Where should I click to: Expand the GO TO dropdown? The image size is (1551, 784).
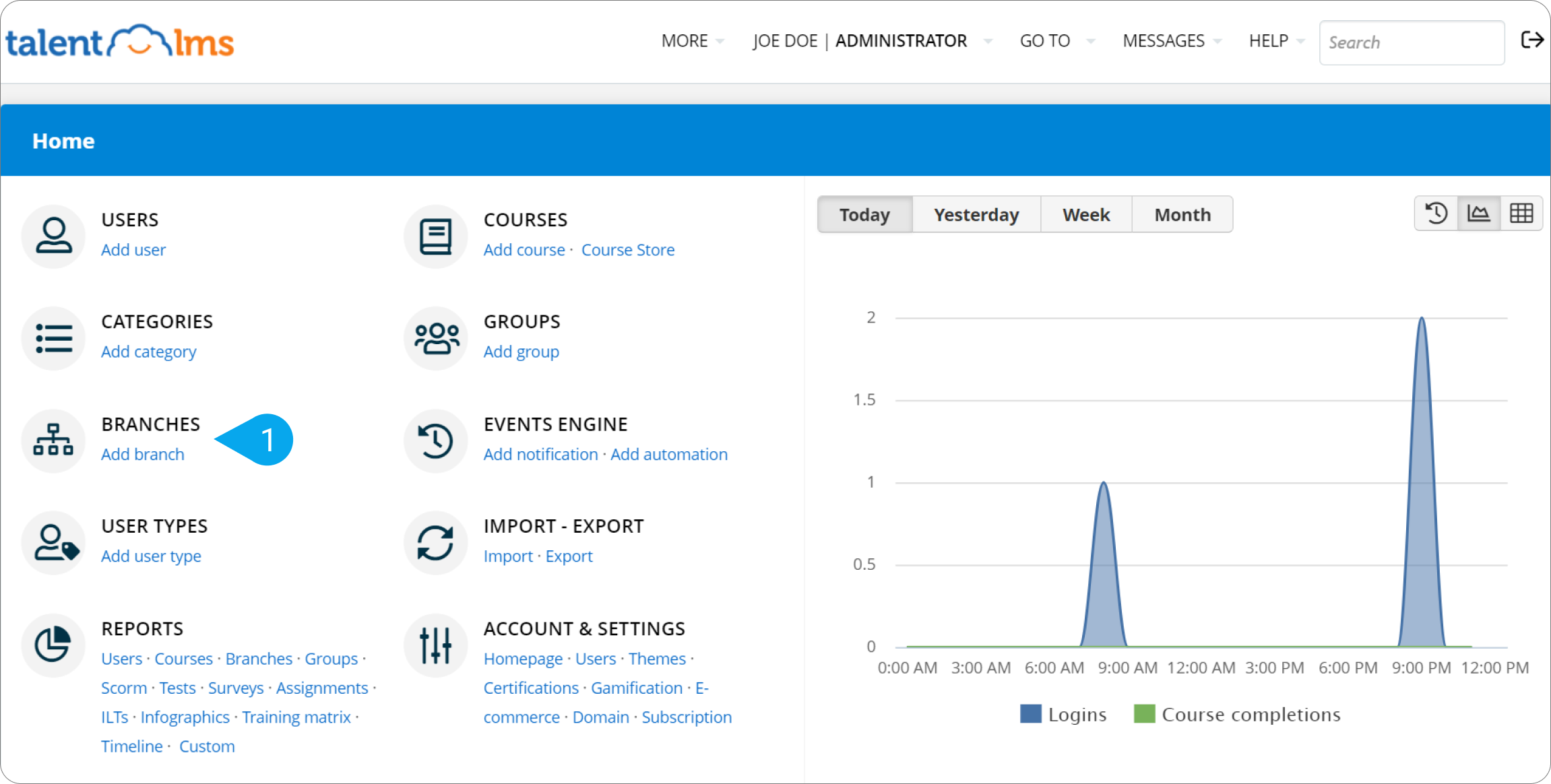[x=1056, y=41]
